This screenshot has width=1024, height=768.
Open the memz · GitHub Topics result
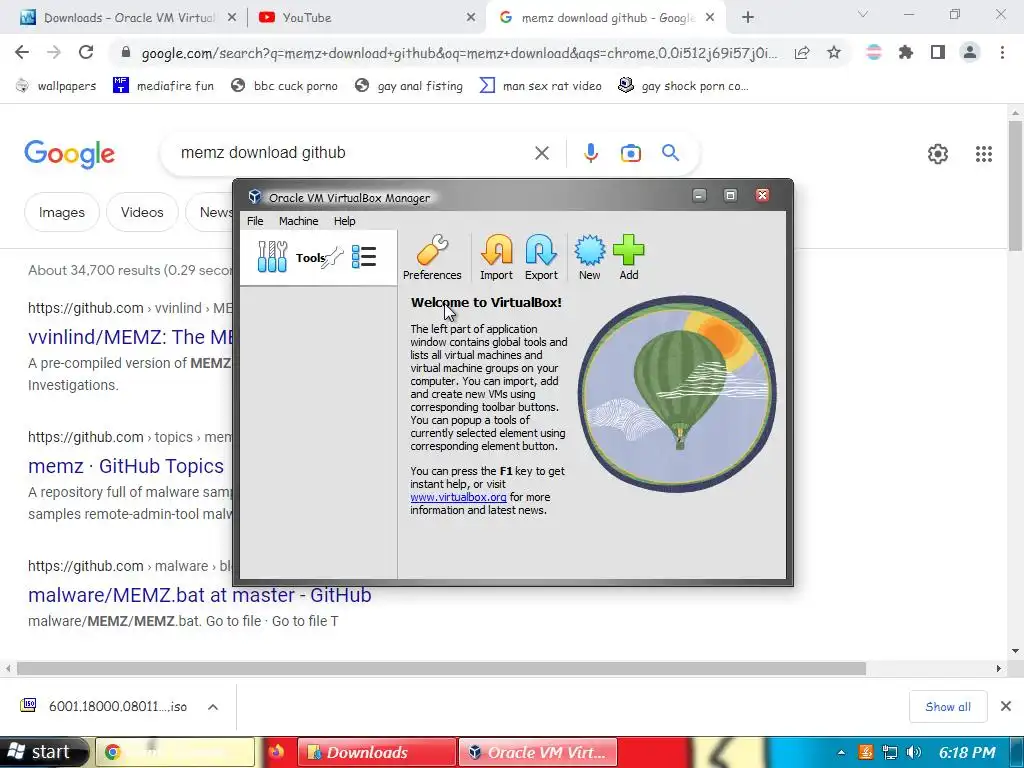[126, 466]
